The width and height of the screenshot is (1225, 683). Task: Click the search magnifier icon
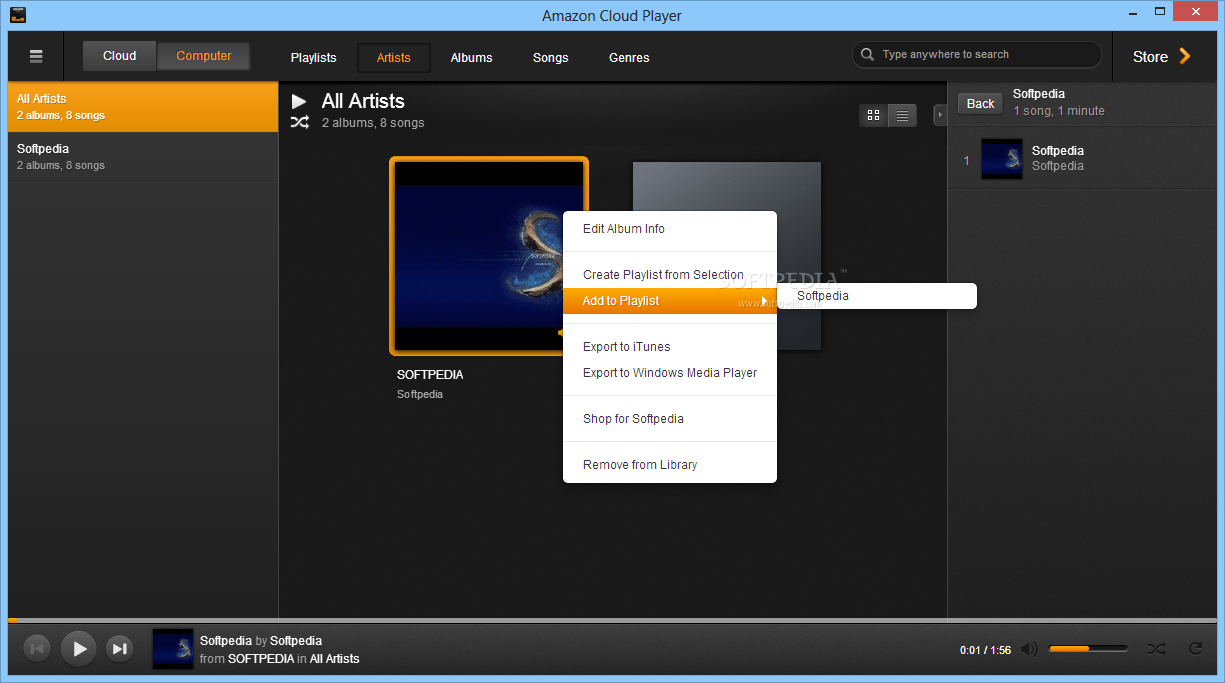(x=867, y=55)
